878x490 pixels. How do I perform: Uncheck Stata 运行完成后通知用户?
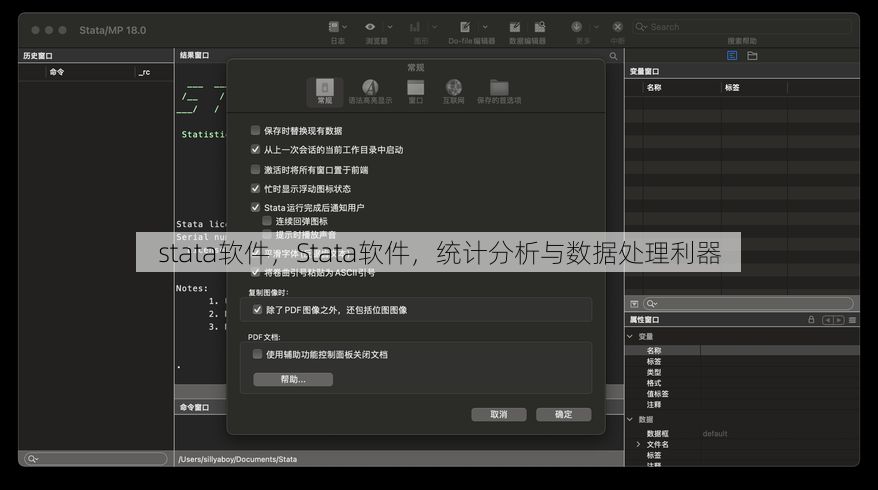click(255, 207)
